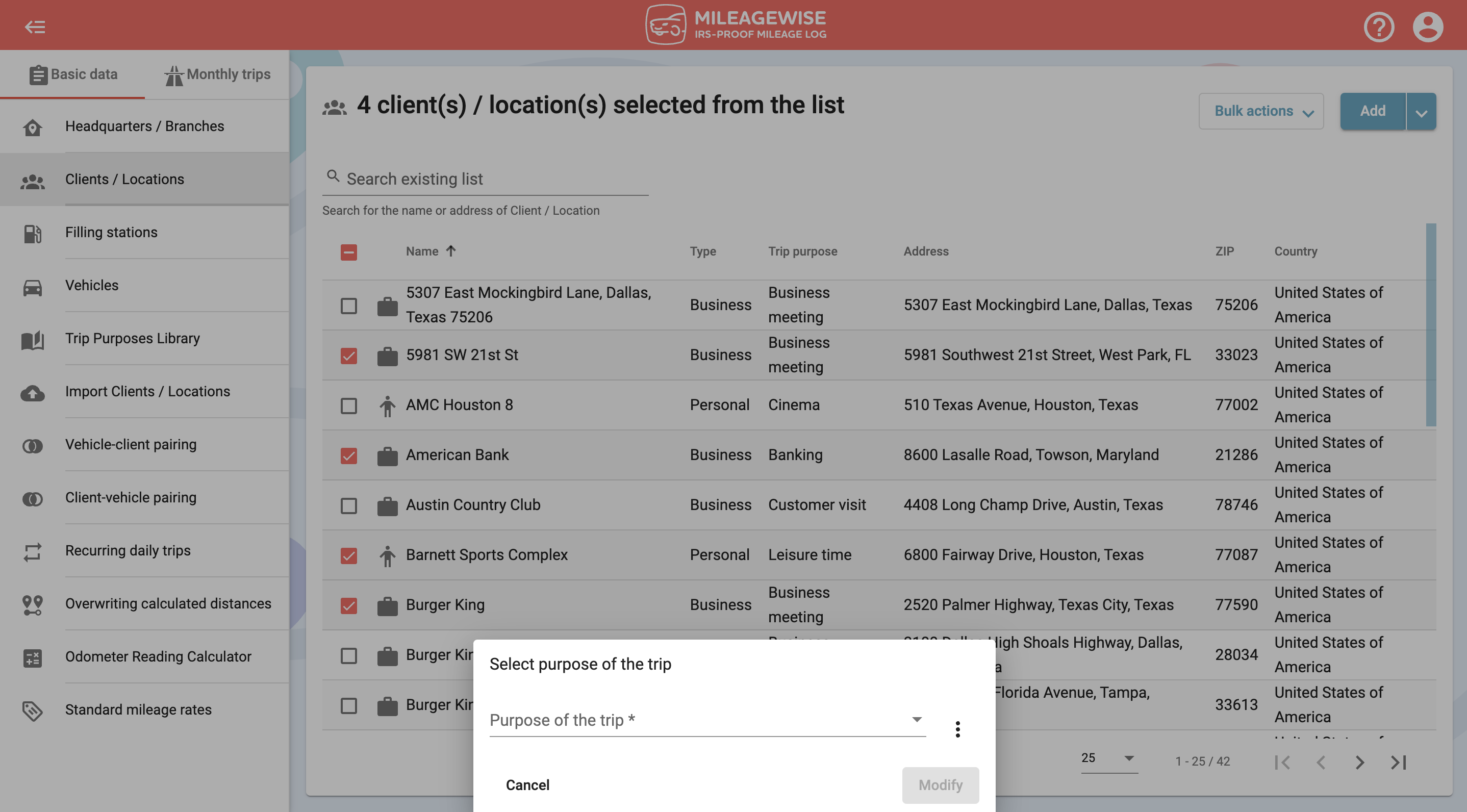Check the AMC Houston 8 row
This screenshot has height=812, width=1467.
pos(348,406)
